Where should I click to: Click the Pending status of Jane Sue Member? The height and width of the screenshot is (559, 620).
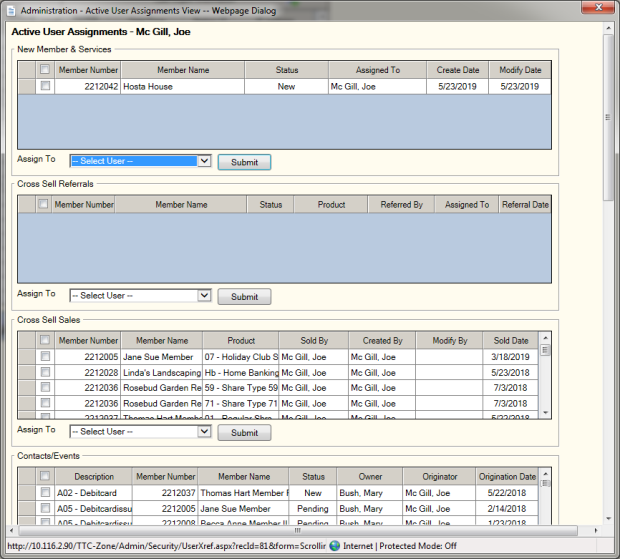click(x=313, y=508)
